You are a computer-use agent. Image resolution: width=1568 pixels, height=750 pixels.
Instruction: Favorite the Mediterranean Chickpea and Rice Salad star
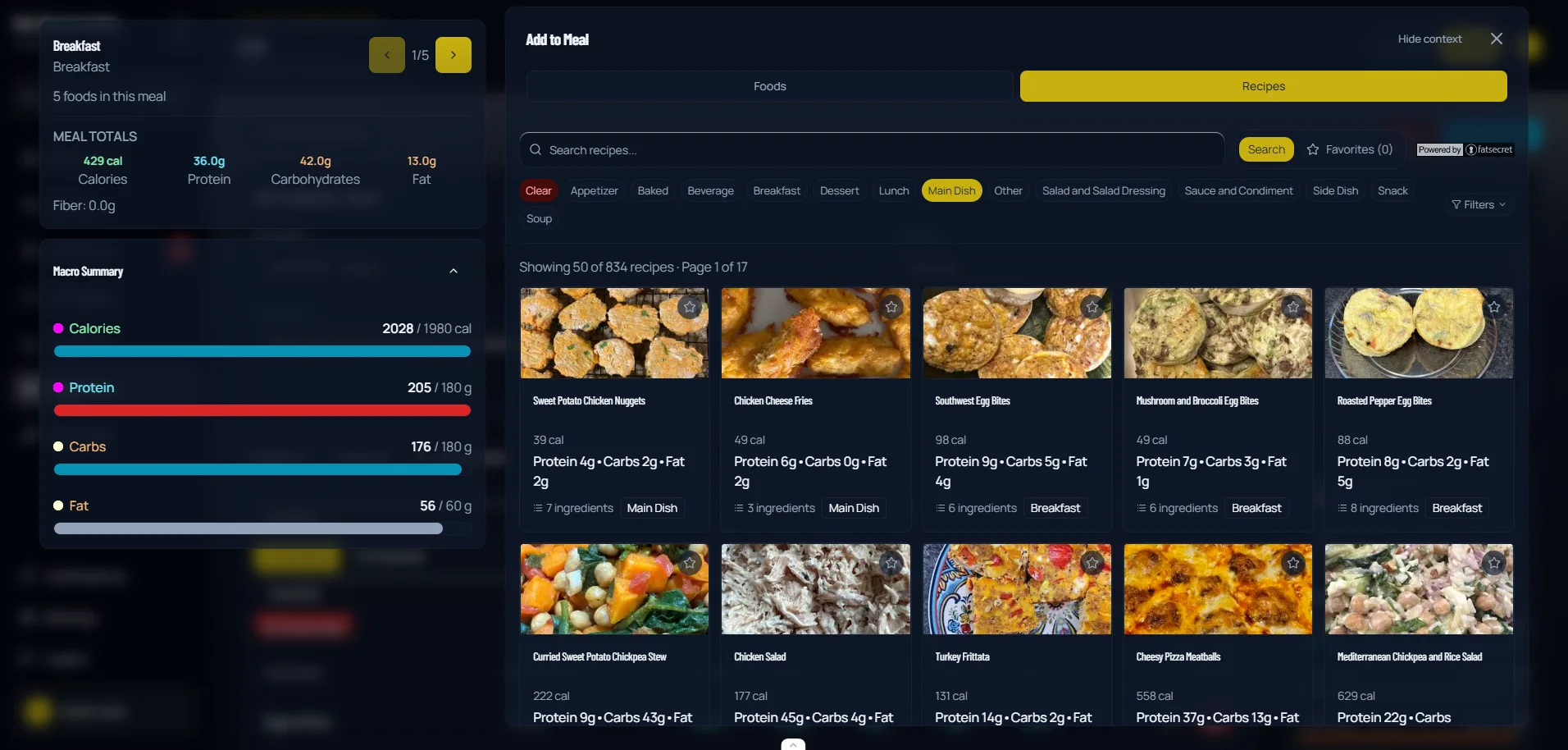click(1494, 563)
